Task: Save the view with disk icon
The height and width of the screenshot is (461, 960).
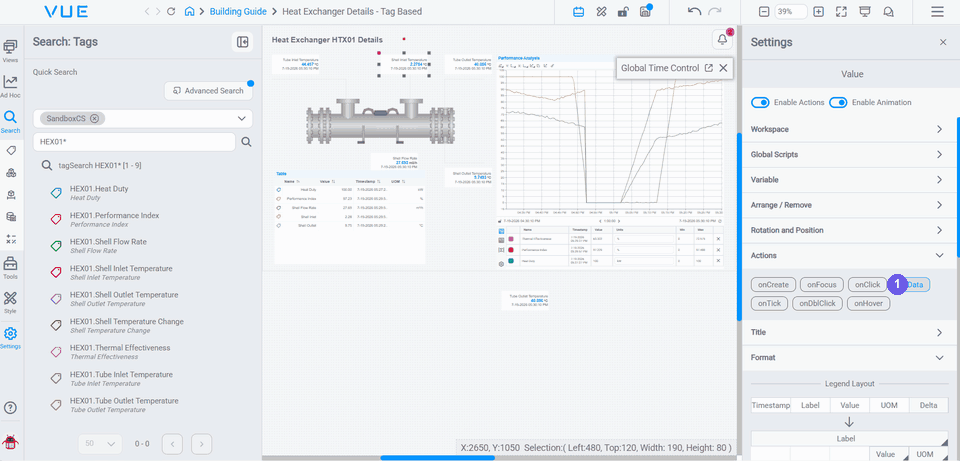Action: point(645,12)
